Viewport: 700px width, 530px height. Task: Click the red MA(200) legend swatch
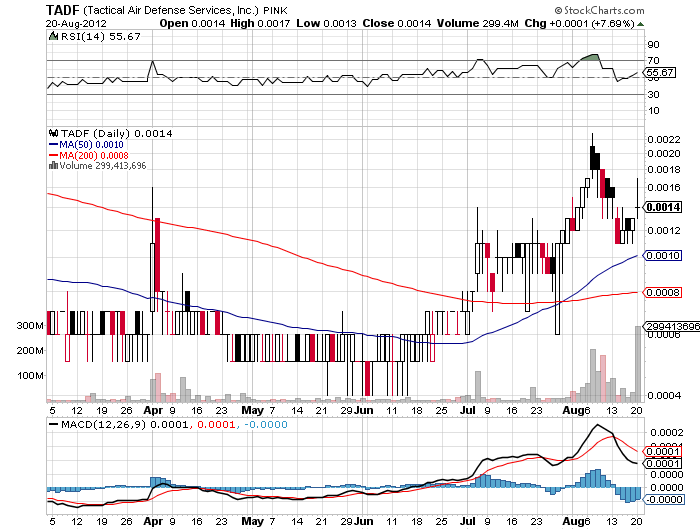tap(53, 155)
